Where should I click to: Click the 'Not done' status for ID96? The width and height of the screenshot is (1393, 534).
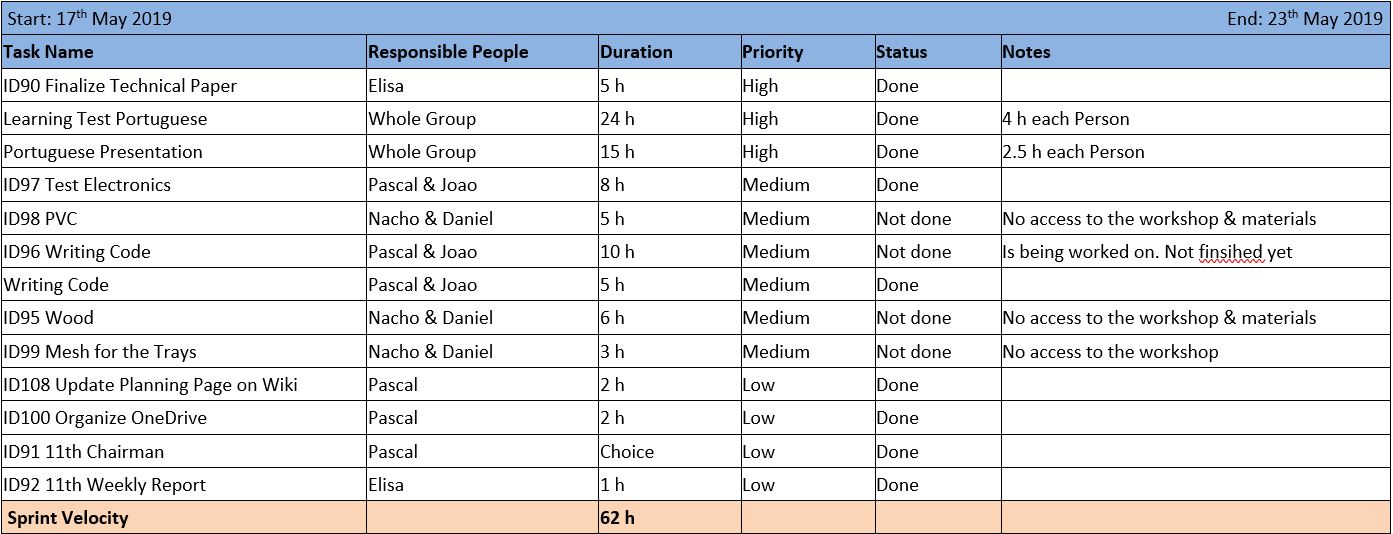(x=914, y=252)
